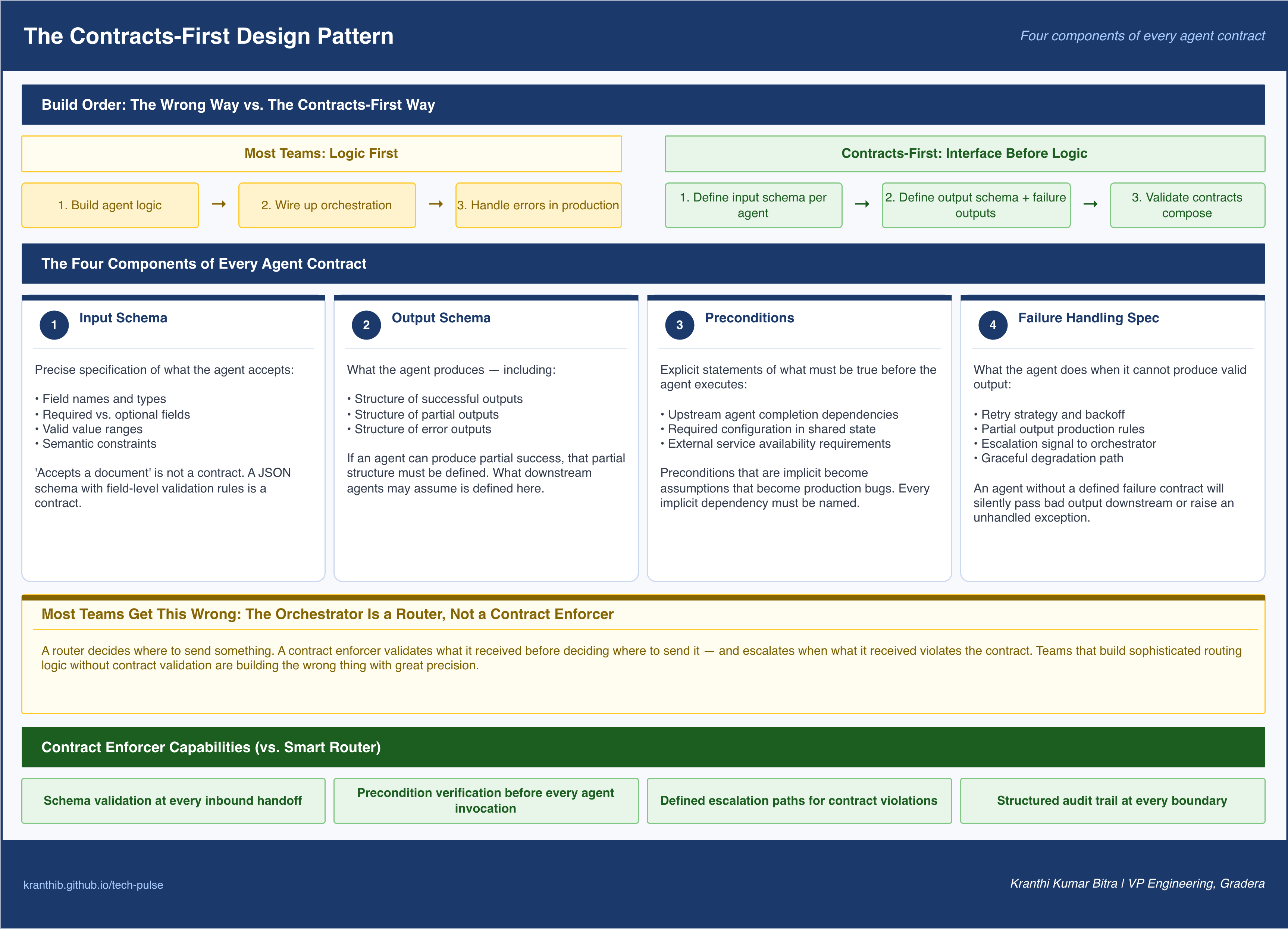Click 'Escalation signal to orchestrator' bullet
Screen dimensions: 1288x929
[1065, 444]
